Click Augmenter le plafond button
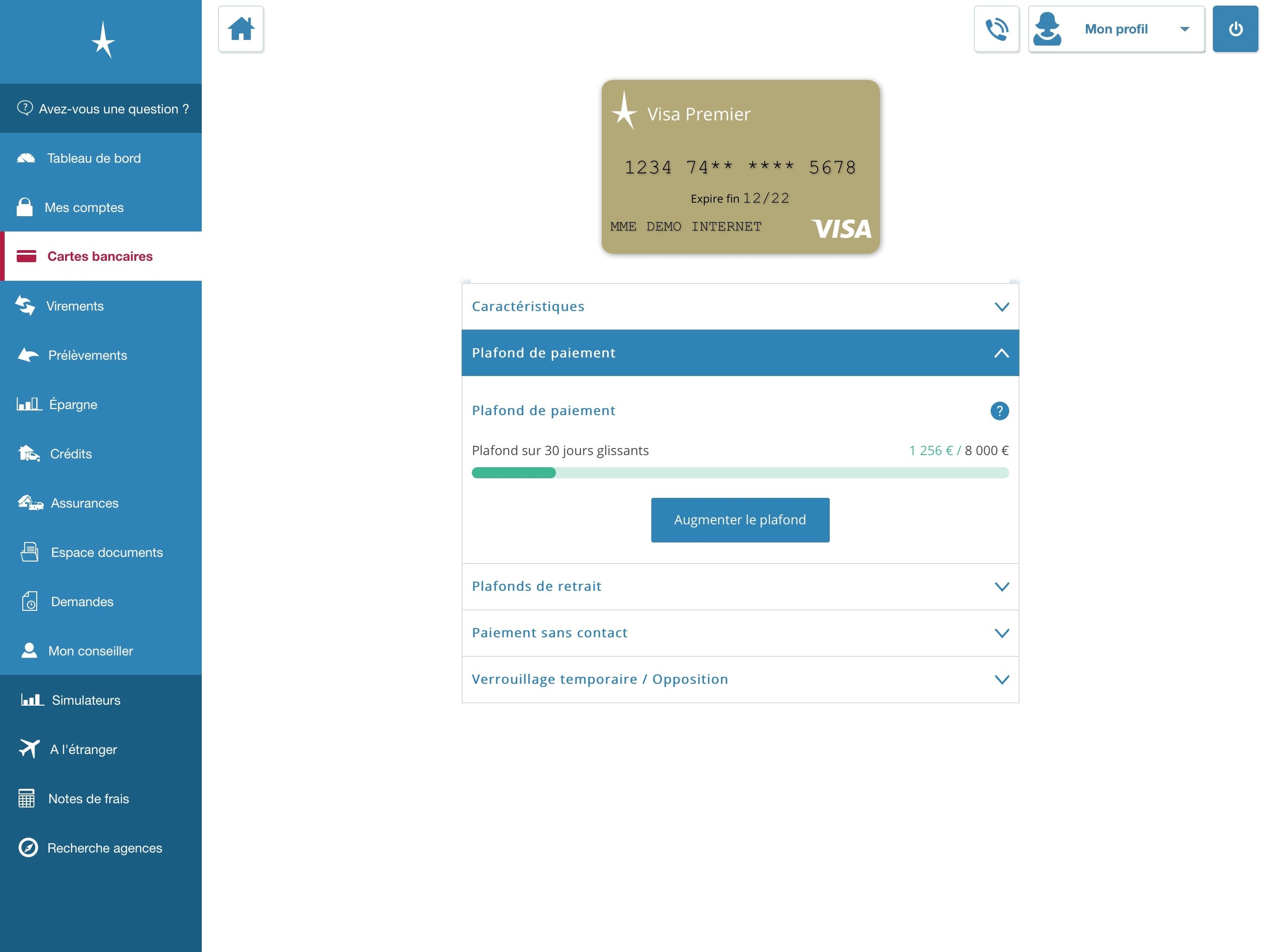Screen dimensions: 1270x952 [740, 520]
